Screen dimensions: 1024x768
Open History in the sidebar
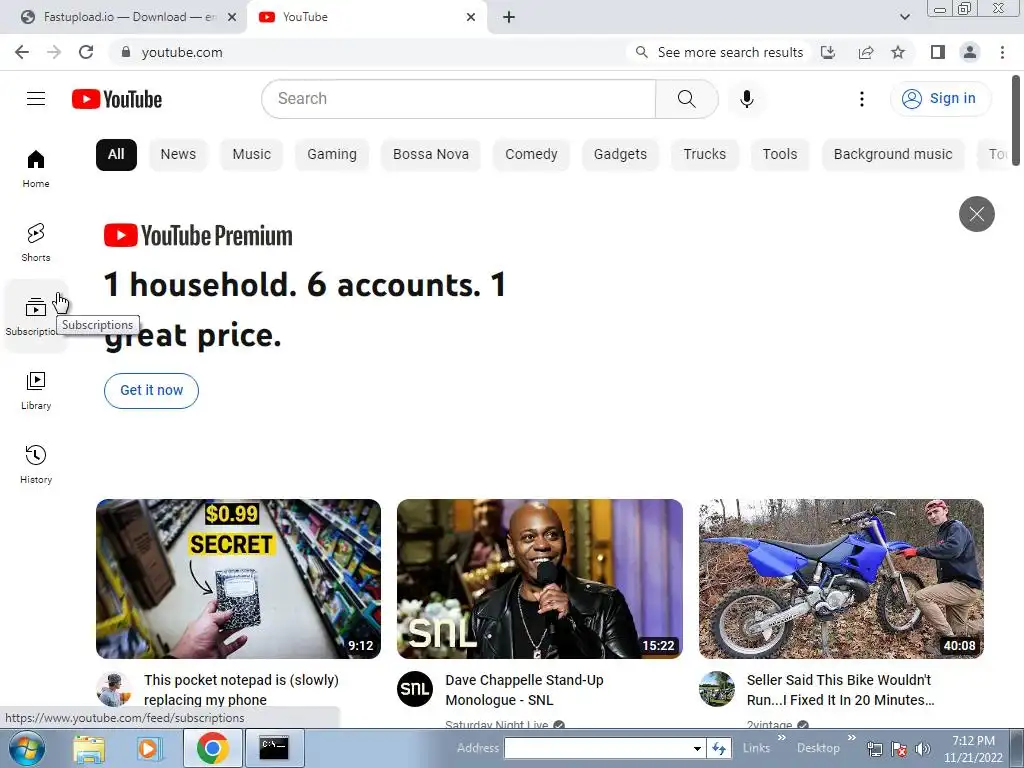tap(36, 464)
